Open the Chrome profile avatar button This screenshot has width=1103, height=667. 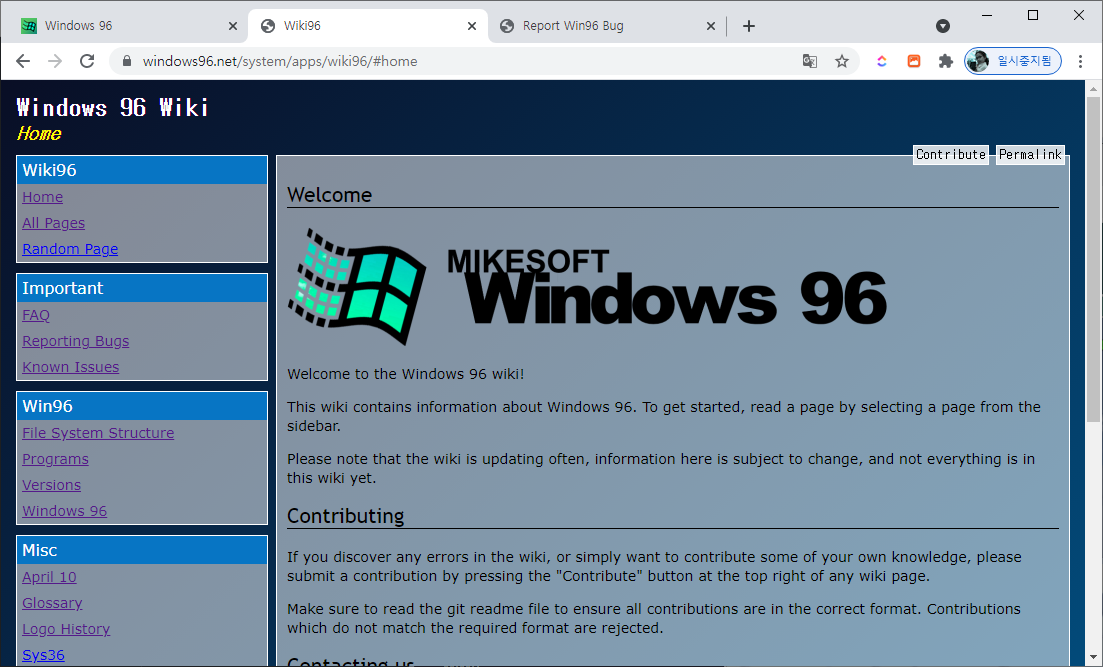click(1012, 61)
